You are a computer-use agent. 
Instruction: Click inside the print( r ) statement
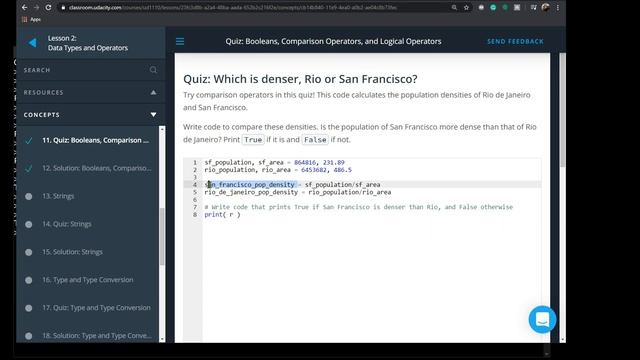click(x=222, y=214)
